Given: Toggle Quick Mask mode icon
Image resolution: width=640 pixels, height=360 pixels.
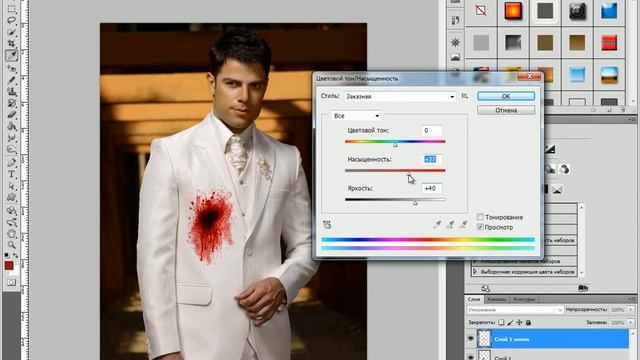Looking at the screenshot, I should tap(11, 282).
